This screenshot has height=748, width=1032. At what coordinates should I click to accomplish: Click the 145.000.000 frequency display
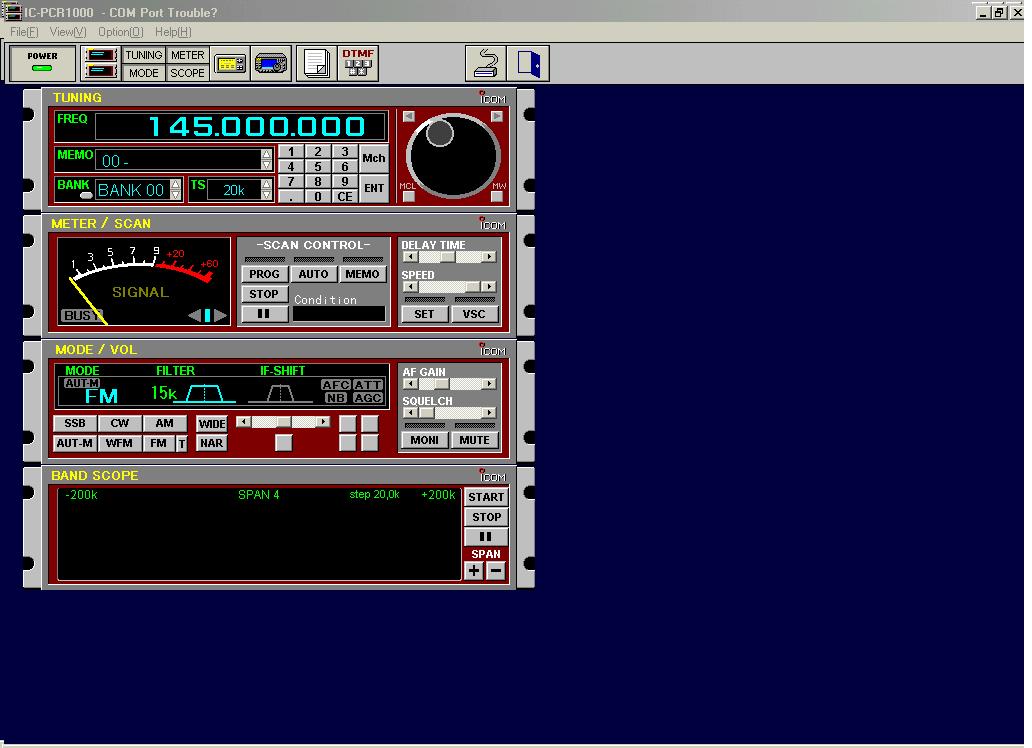(241, 126)
